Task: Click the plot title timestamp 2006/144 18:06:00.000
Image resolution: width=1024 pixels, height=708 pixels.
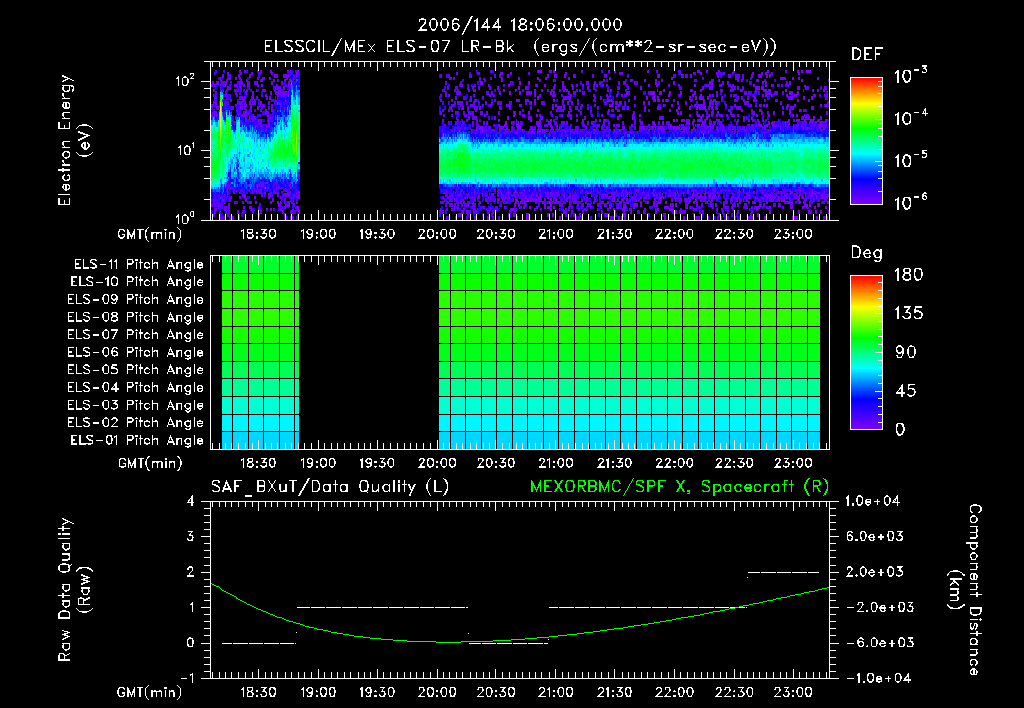Action: pos(520,25)
